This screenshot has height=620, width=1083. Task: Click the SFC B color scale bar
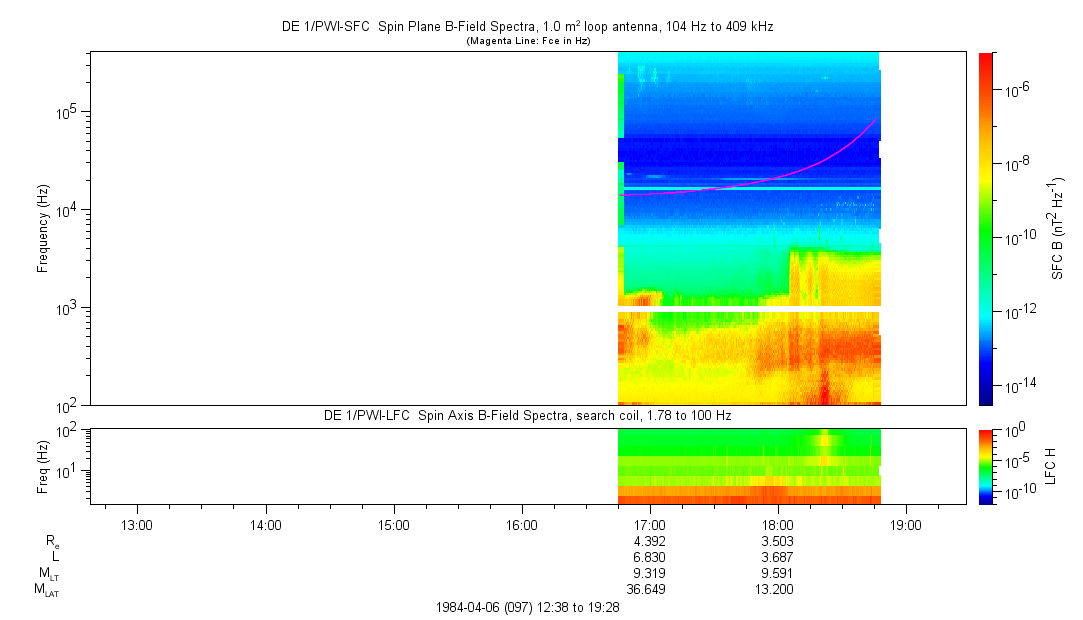986,228
